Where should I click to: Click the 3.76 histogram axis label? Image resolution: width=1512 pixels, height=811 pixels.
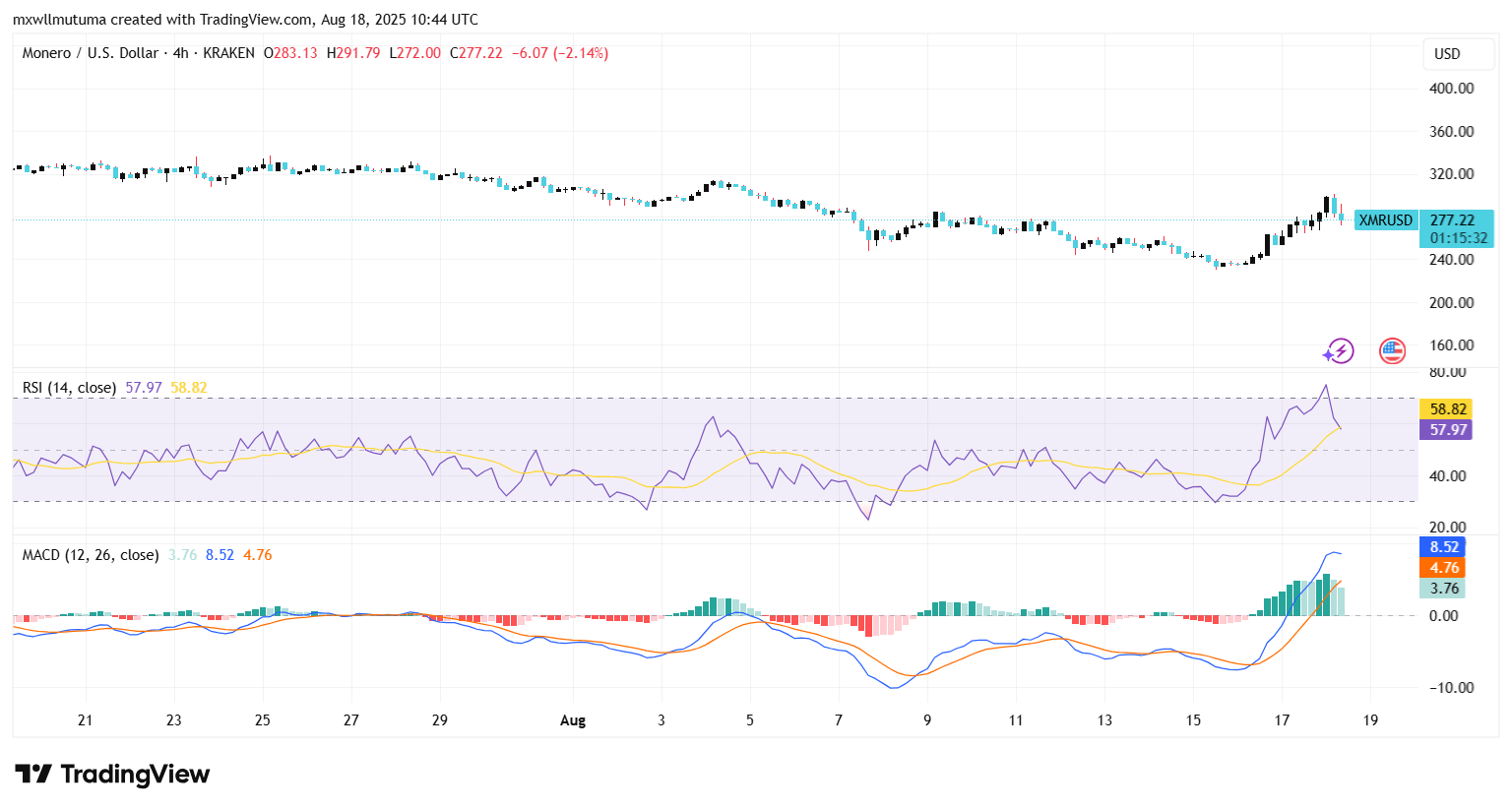[x=1444, y=589]
